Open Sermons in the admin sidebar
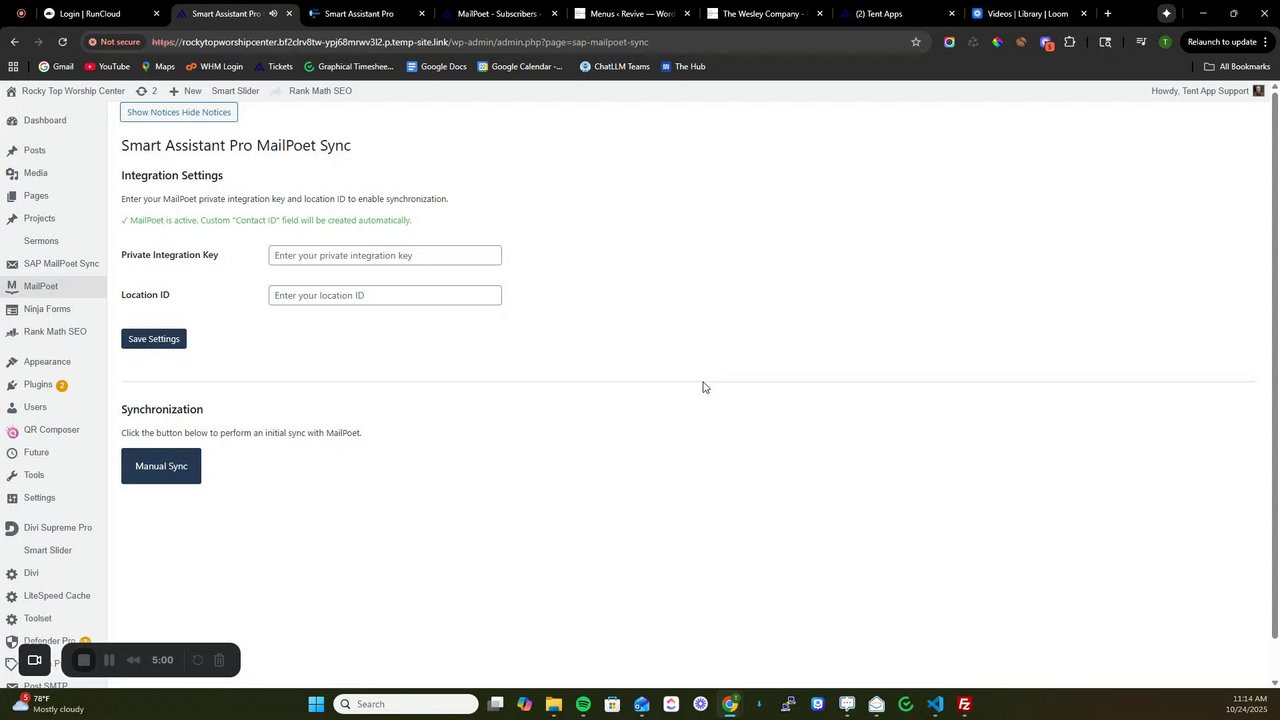Screen dimensions: 1280x720 pos(41,241)
